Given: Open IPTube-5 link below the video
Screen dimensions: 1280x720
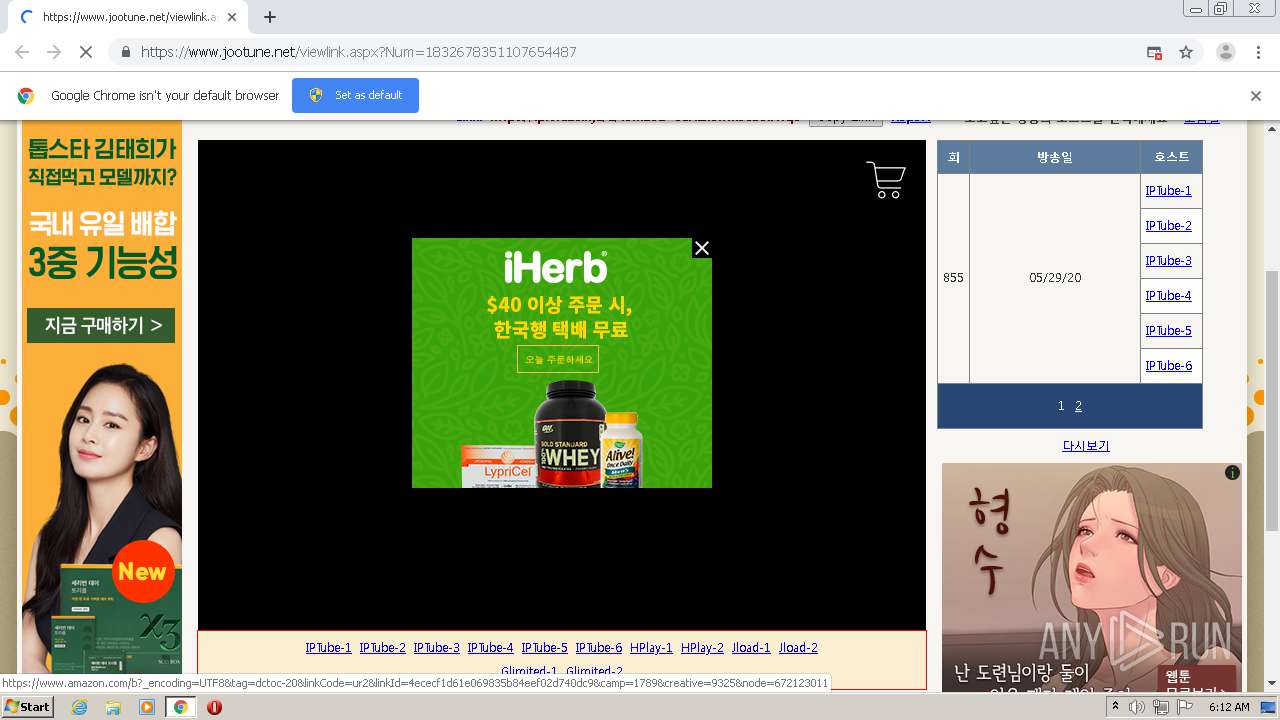Looking at the screenshot, I should [x=544, y=648].
